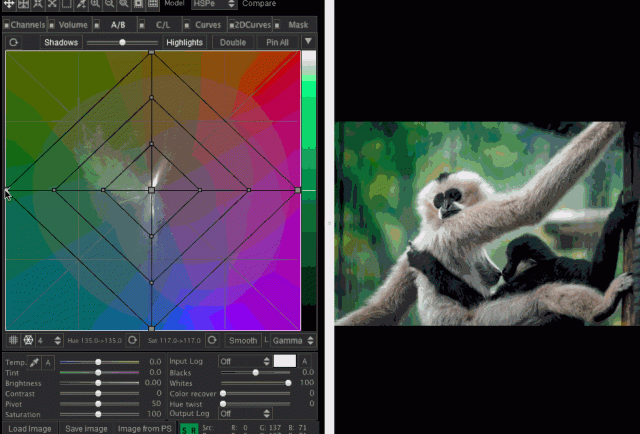This screenshot has width=640, height=434.
Task: Select the eyedropper tool in top toolbar
Action: (81, 4)
